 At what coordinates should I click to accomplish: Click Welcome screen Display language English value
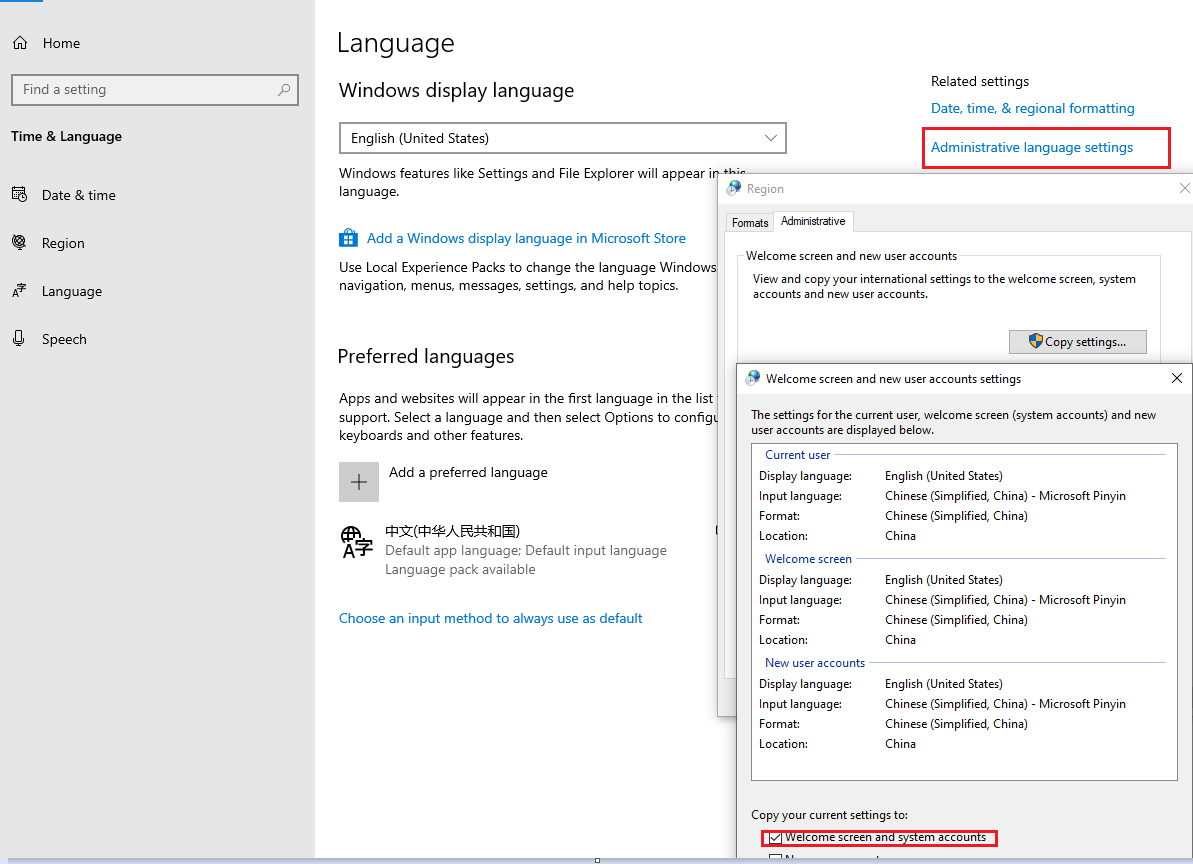[x=943, y=580]
